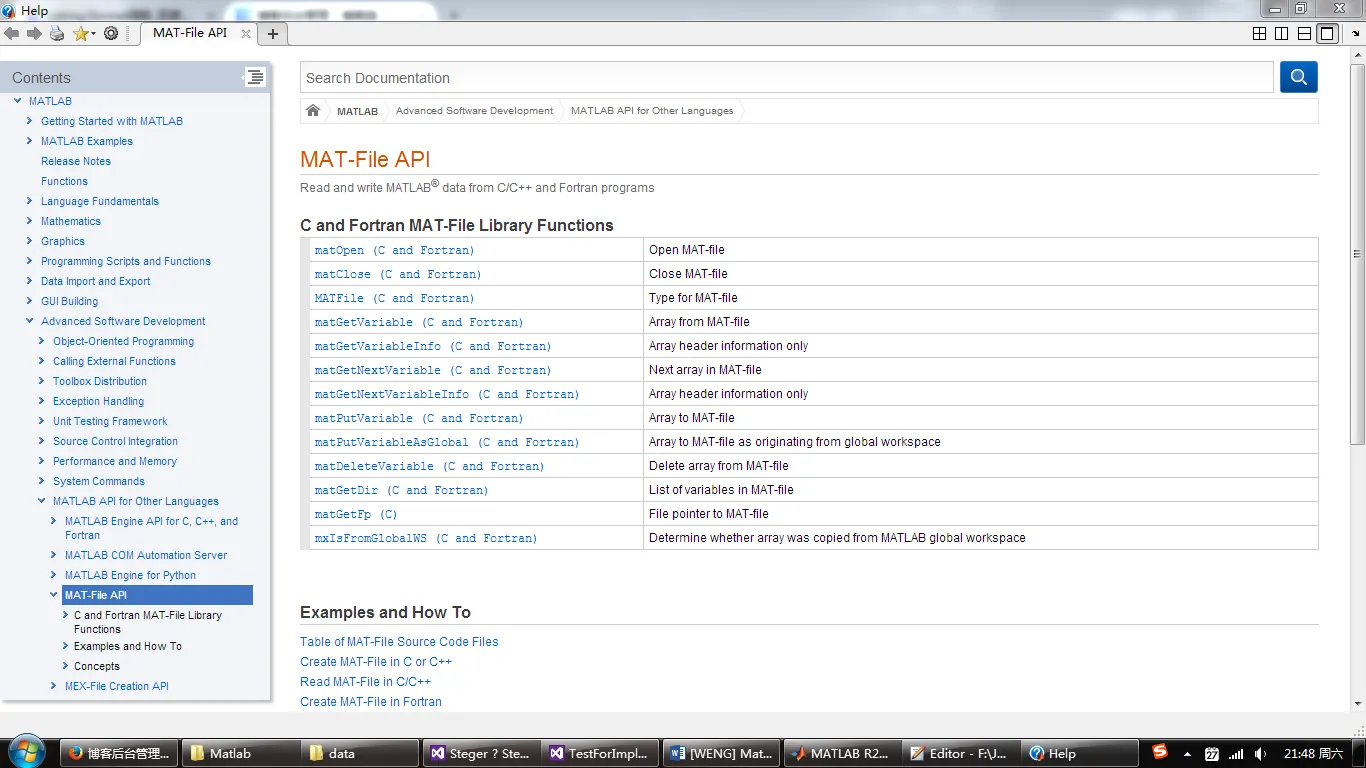Go forward to the next help page

tap(34, 33)
